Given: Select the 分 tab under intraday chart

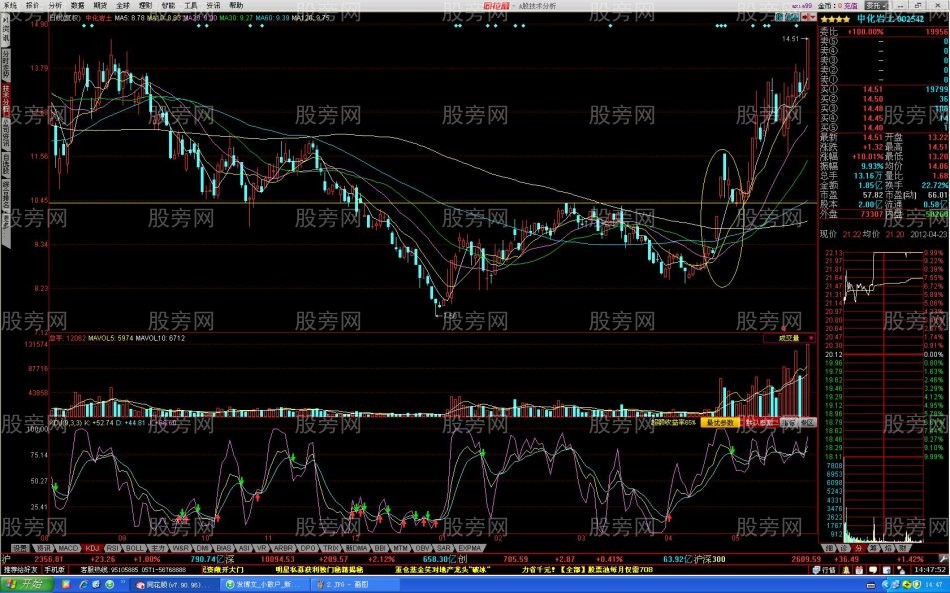Looking at the screenshot, I should (x=859, y=548).
